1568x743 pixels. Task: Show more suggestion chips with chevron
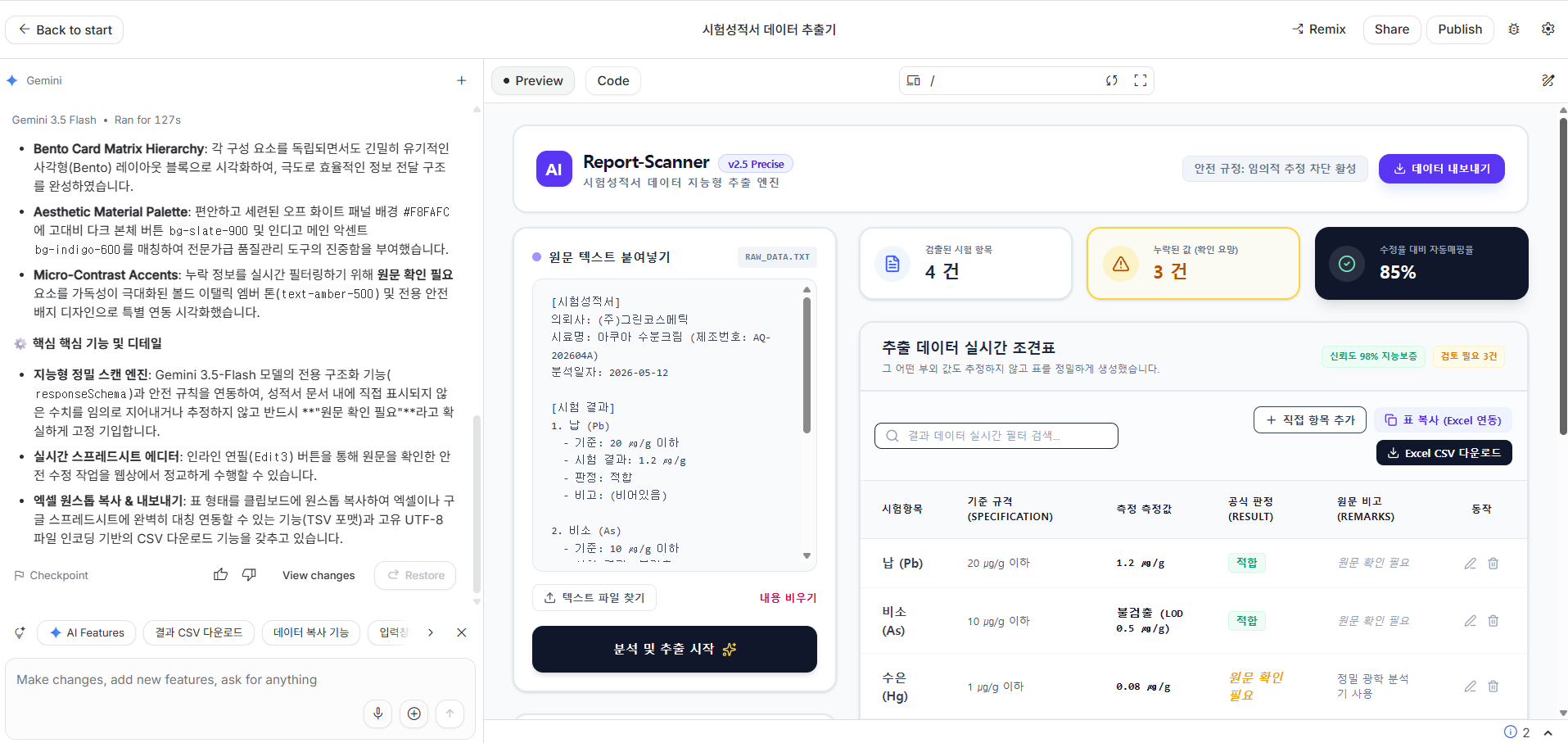click(431, 632)
